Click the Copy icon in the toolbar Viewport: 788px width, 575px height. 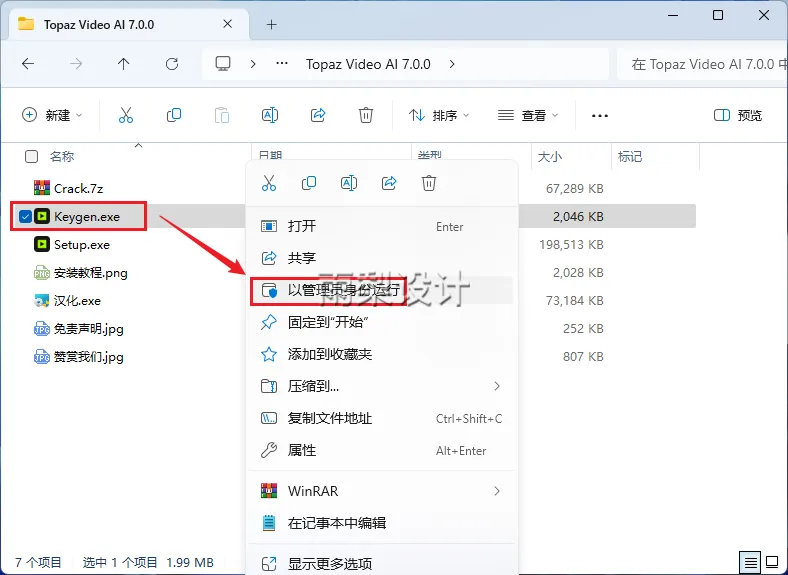tap(174, 115)
